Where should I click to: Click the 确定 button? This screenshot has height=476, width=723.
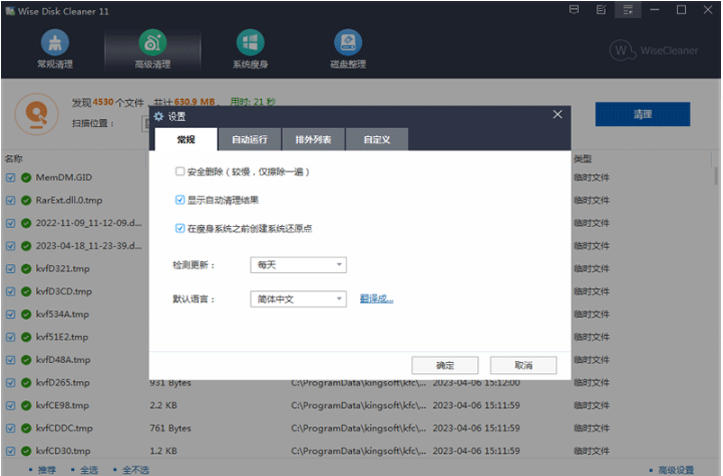(x=444, y=365)
